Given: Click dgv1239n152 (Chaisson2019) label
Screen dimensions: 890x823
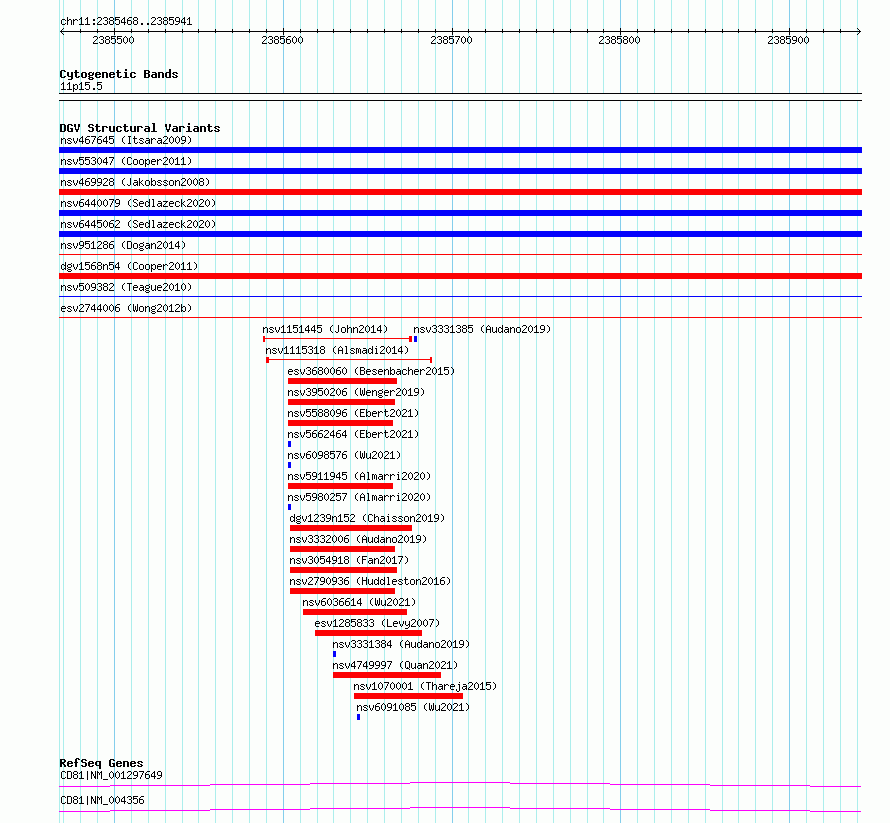Looking at the screenshot, I should click(x=367, y=518).
